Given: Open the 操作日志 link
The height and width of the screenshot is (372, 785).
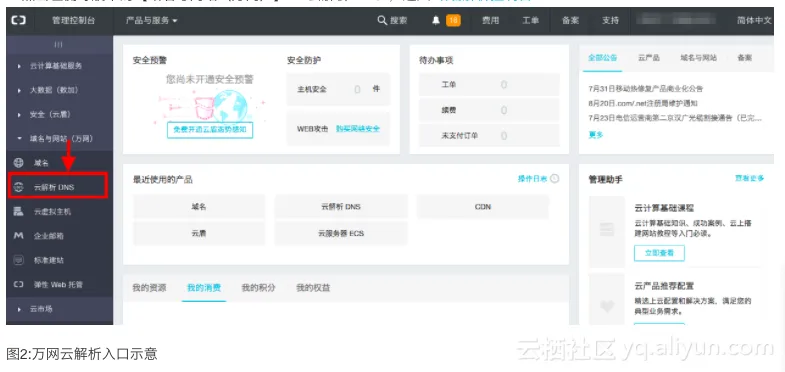Looking at the screenshot, I should point(532,179).
